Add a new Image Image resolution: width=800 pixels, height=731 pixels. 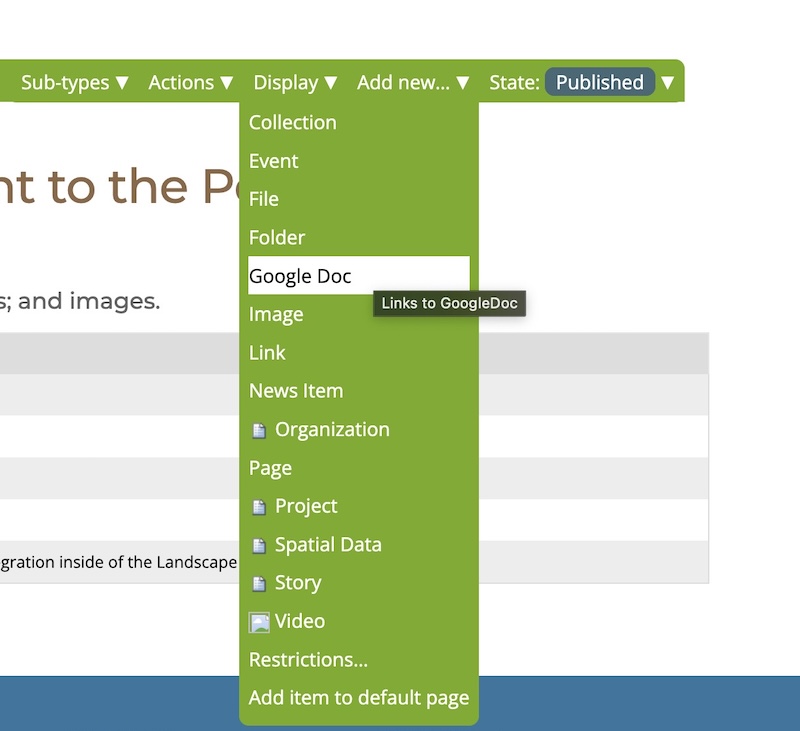(276, 314)
